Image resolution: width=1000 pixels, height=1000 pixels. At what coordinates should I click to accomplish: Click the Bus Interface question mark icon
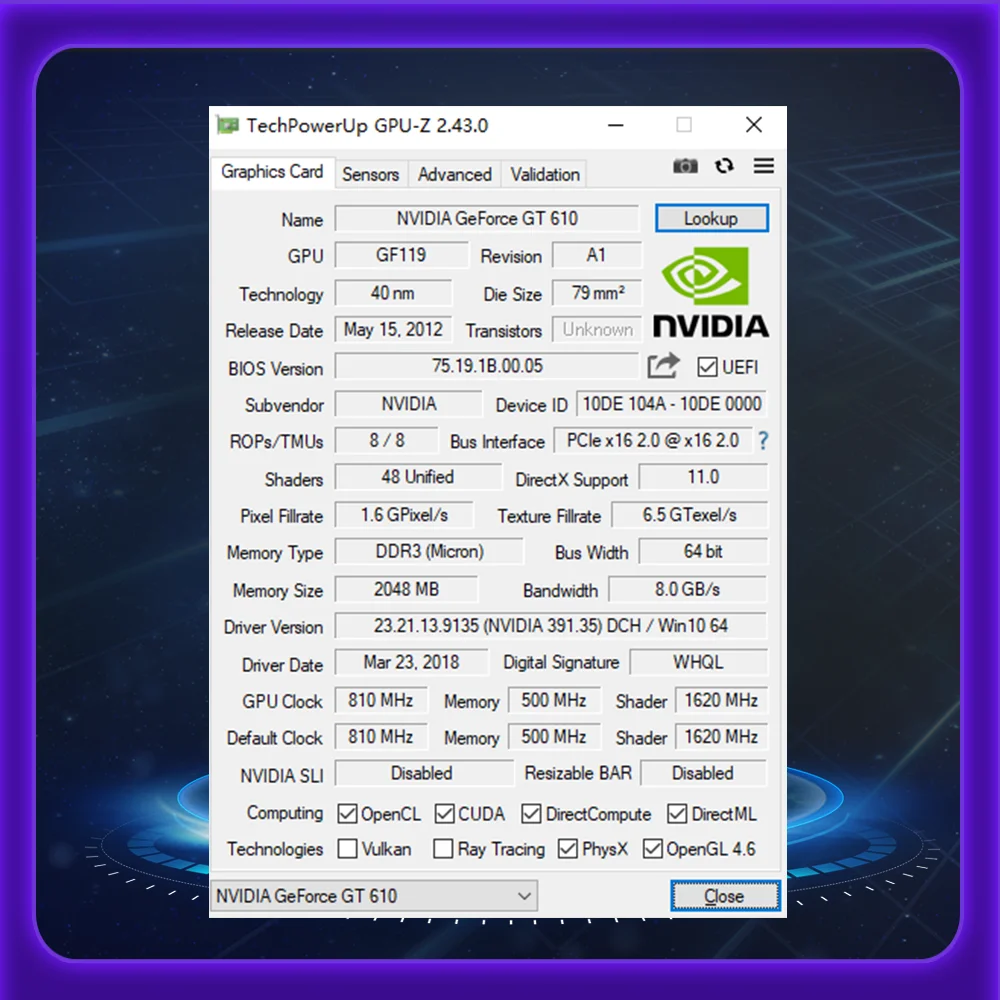coord(763,440)
